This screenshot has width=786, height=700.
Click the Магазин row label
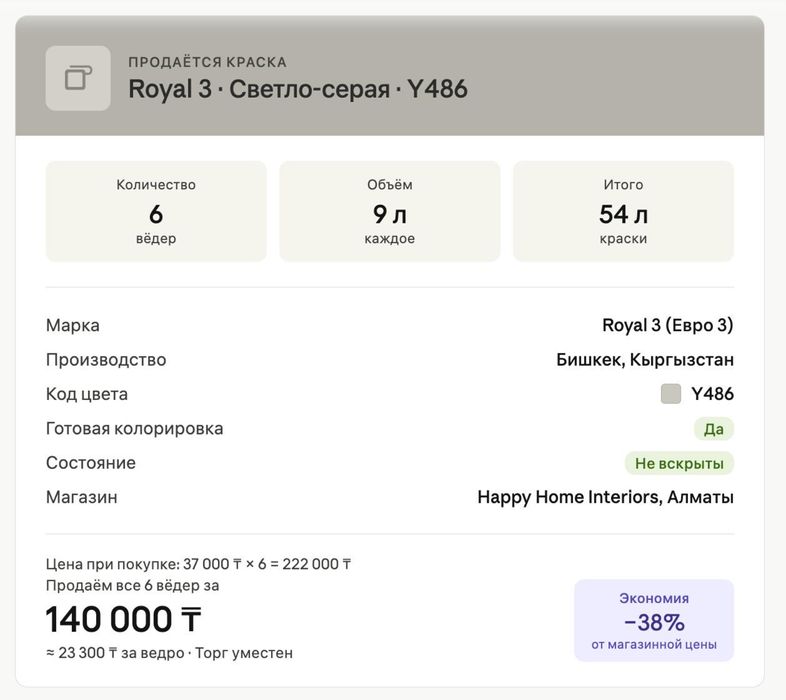coord(82,497)
